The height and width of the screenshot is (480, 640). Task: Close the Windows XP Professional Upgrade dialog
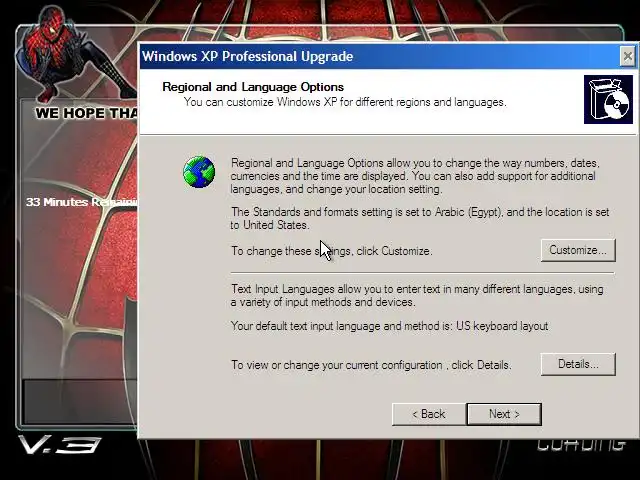click(628, 56)
